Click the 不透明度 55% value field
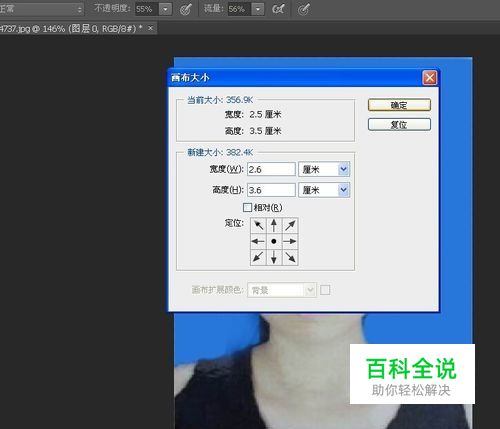The height and width of the screenshot is (429, 500). click(146, 9)
